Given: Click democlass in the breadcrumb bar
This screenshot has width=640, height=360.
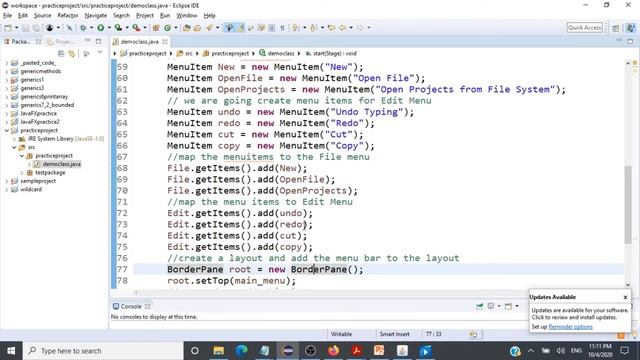Looking at the screenshot, I should (x=280, y=53).
